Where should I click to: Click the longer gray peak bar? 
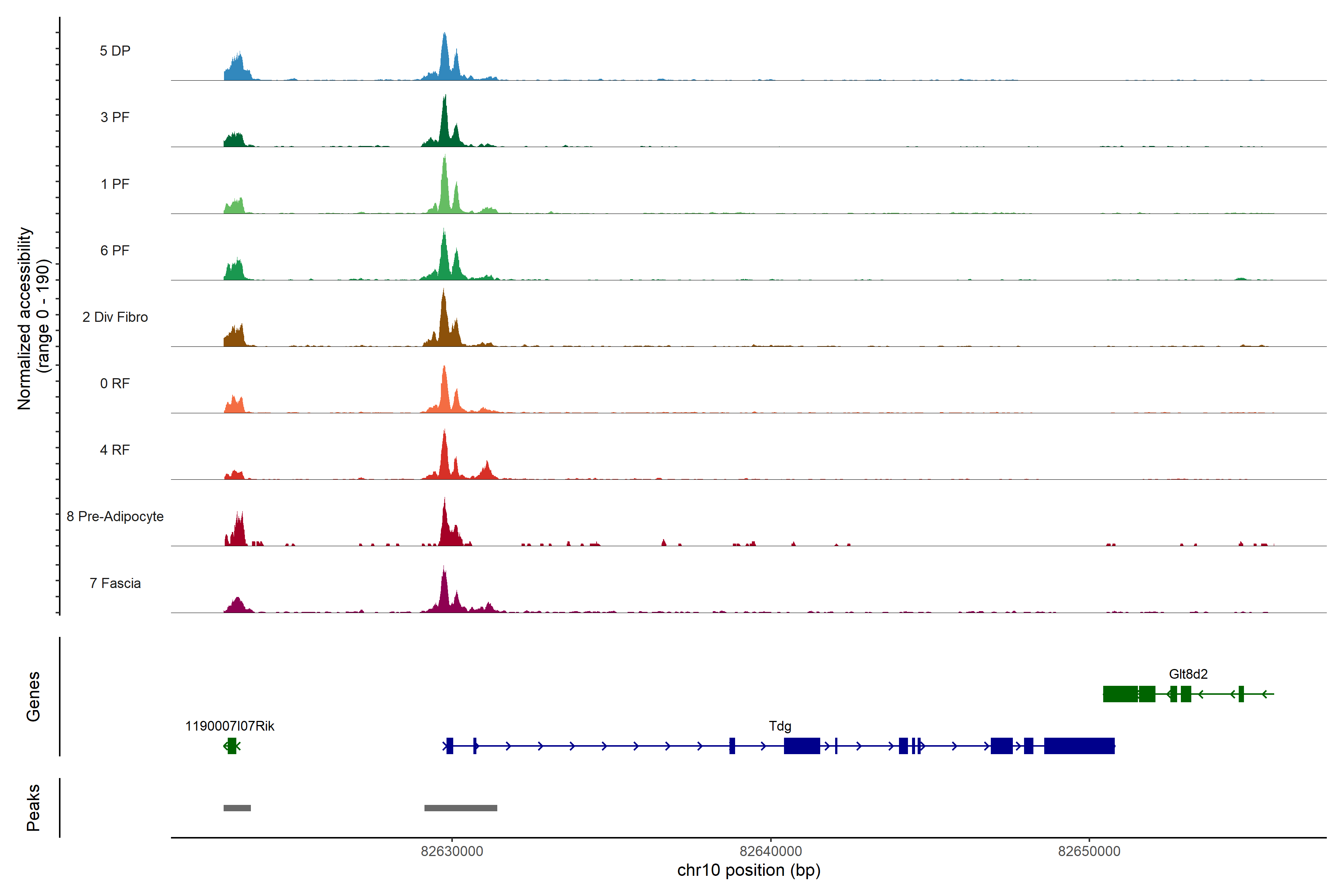(461, 808)
